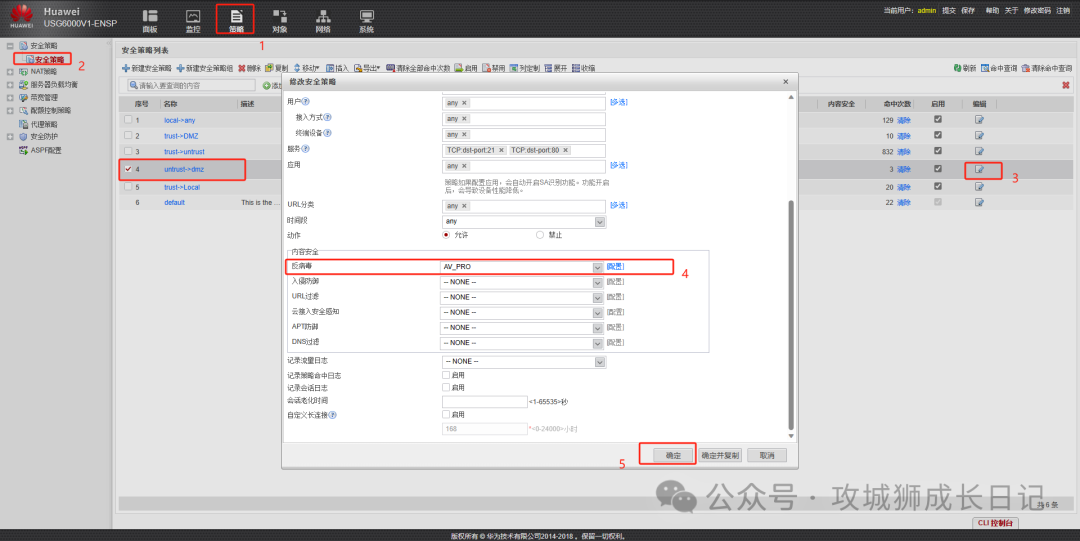
Task: Tick the row checkbox for policy trust->Local
Action: (x=127, y=186)
